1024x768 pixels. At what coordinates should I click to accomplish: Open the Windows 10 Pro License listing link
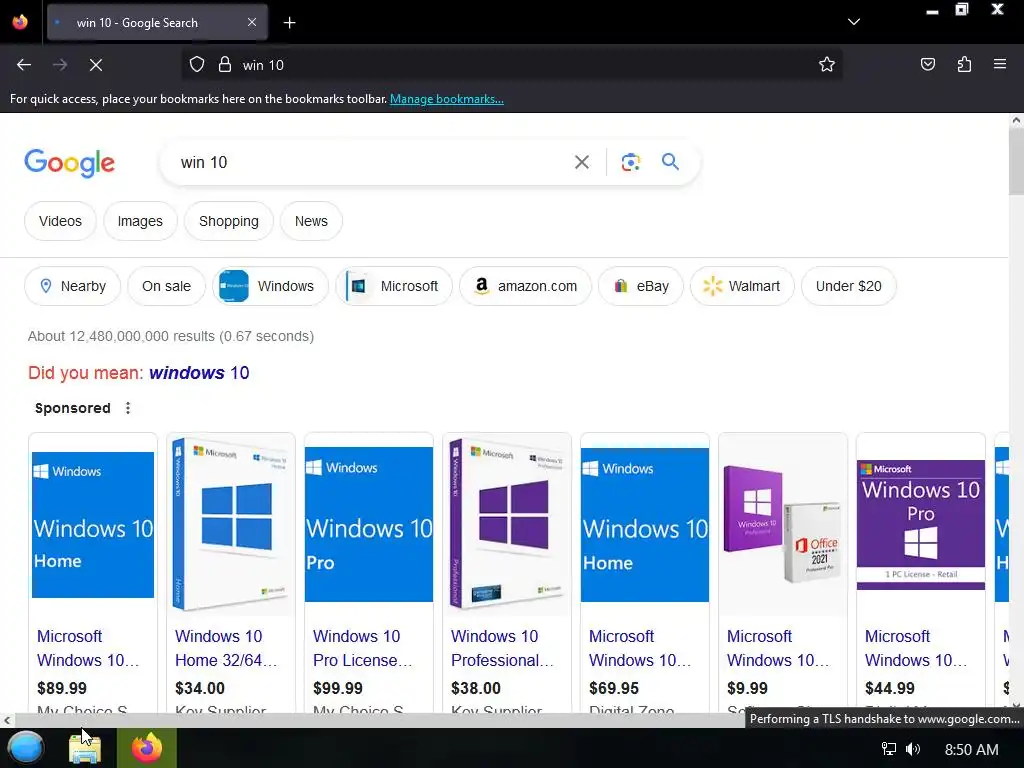coord(362,648)
